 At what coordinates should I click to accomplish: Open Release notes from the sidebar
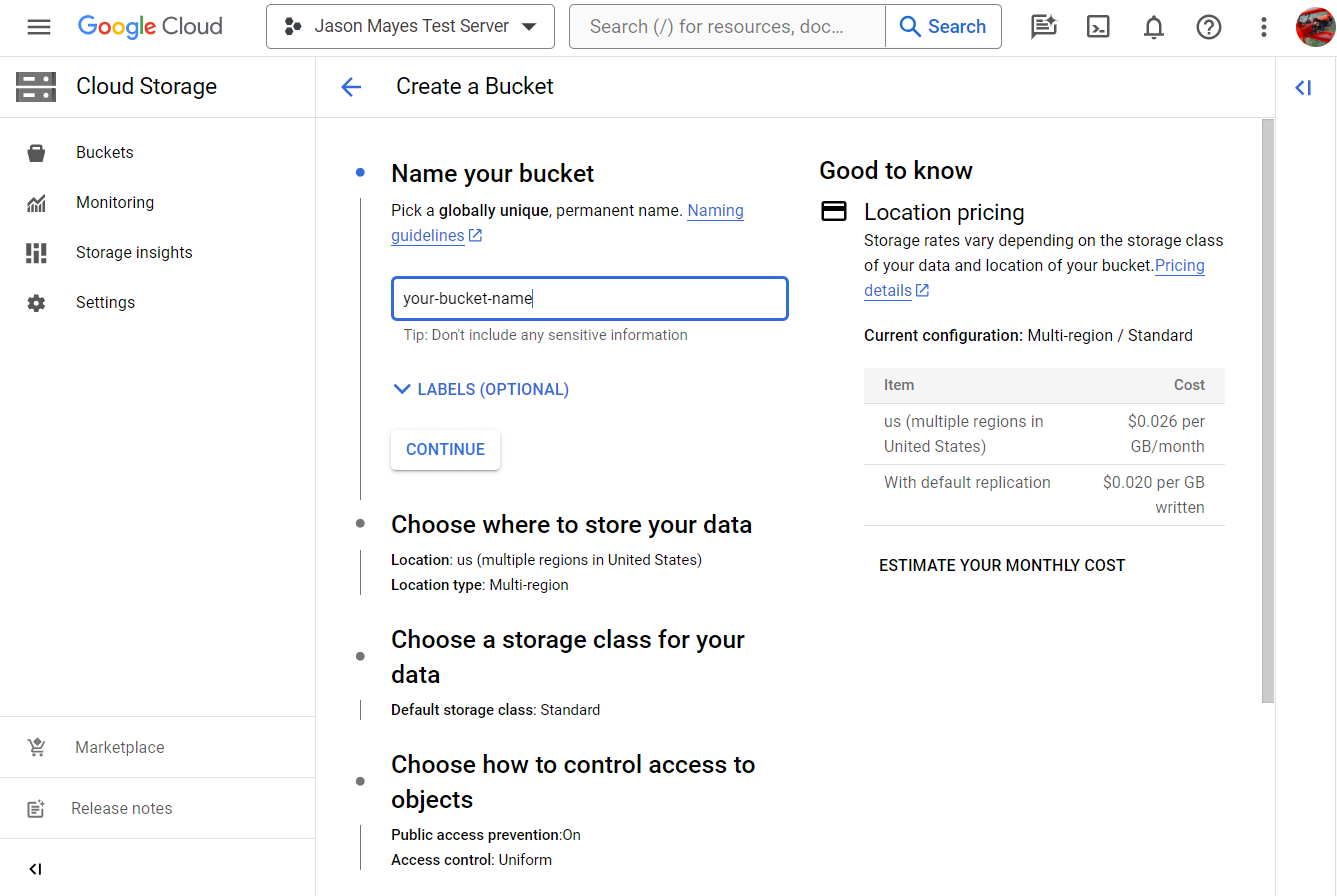tap(121, 808)
